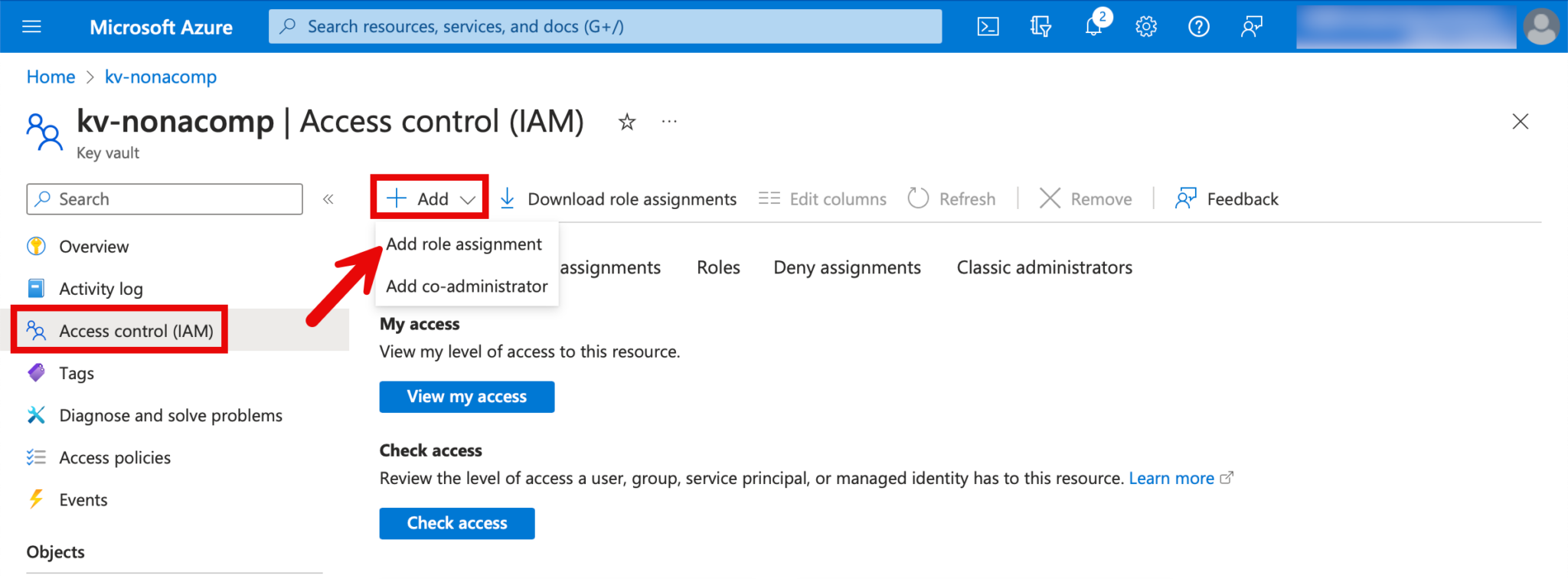The width and height of the screenshot is (1568, 579).
Task: Switch to the Deny assignments tab
Action: click(x=847, y=267)
